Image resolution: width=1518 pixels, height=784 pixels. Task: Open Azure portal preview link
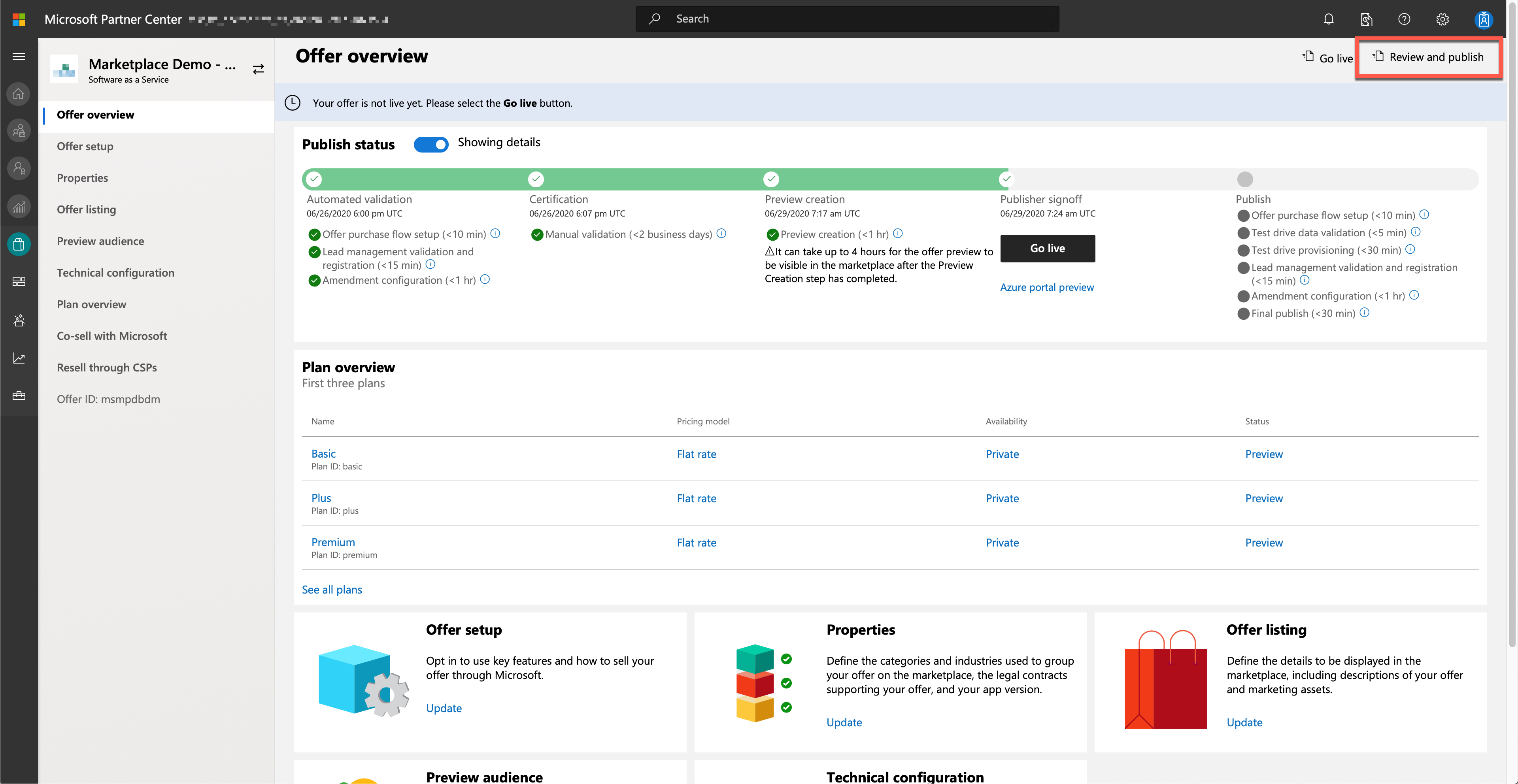click(1046, 287)
